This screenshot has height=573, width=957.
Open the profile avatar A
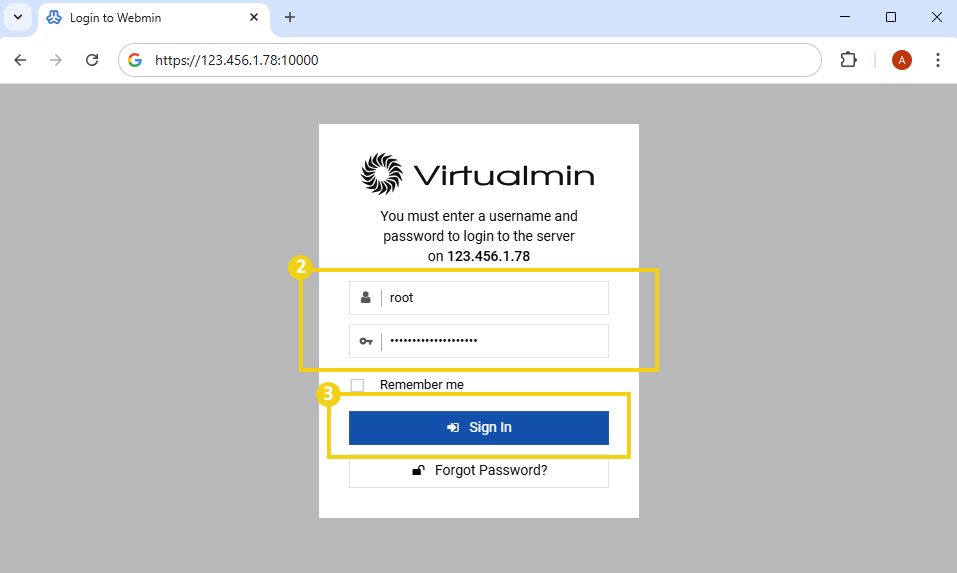coord(901,60)
